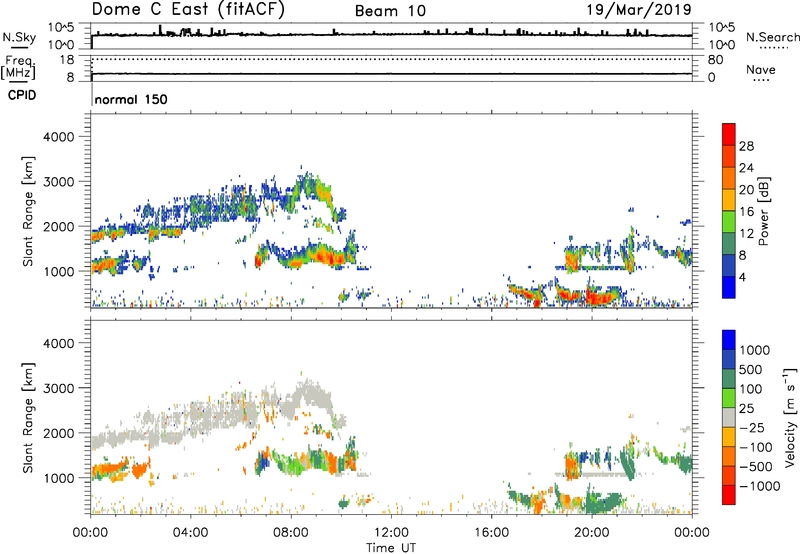800x554 pixels.
Task: Click the power colorbar value 16
Action: tap(746, 211)
